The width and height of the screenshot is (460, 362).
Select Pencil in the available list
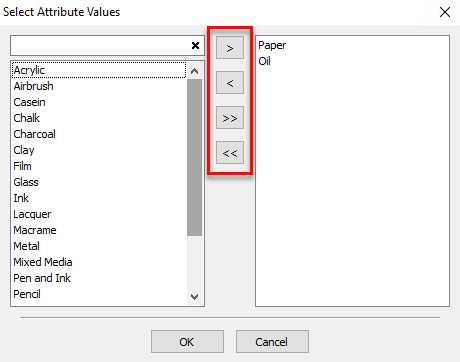[99, 294]
